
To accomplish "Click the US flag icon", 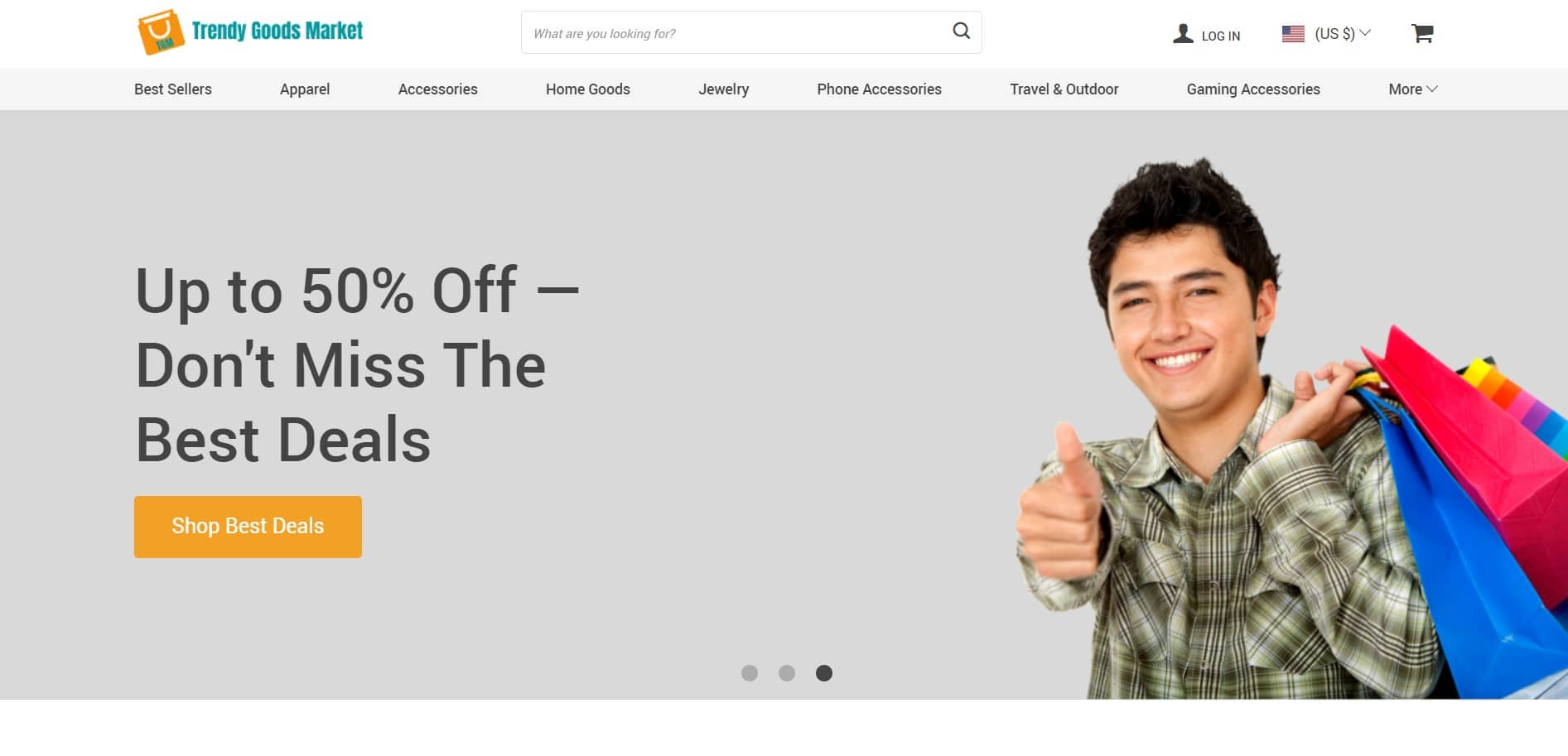I will tap(1293, 34).
